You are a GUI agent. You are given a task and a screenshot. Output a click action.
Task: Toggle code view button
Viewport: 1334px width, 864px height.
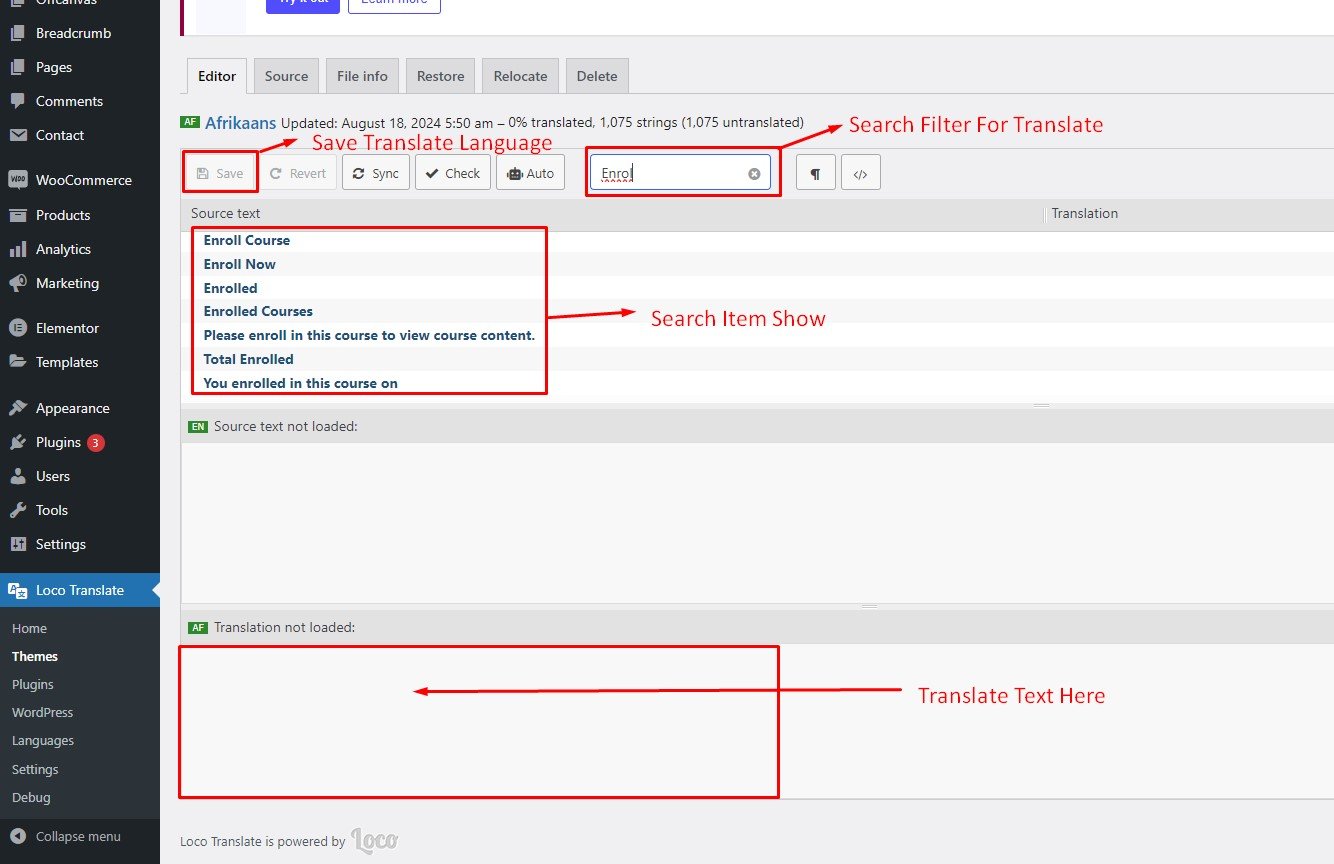(860, 173)
